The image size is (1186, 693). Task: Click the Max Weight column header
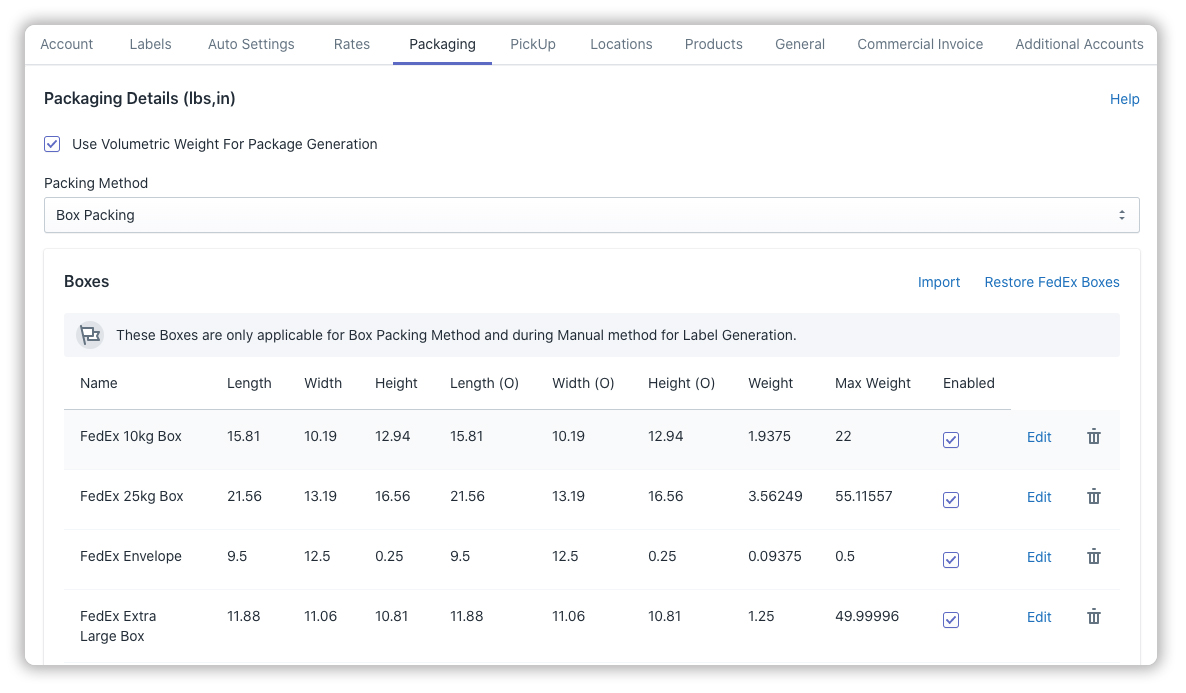(873, 383)
